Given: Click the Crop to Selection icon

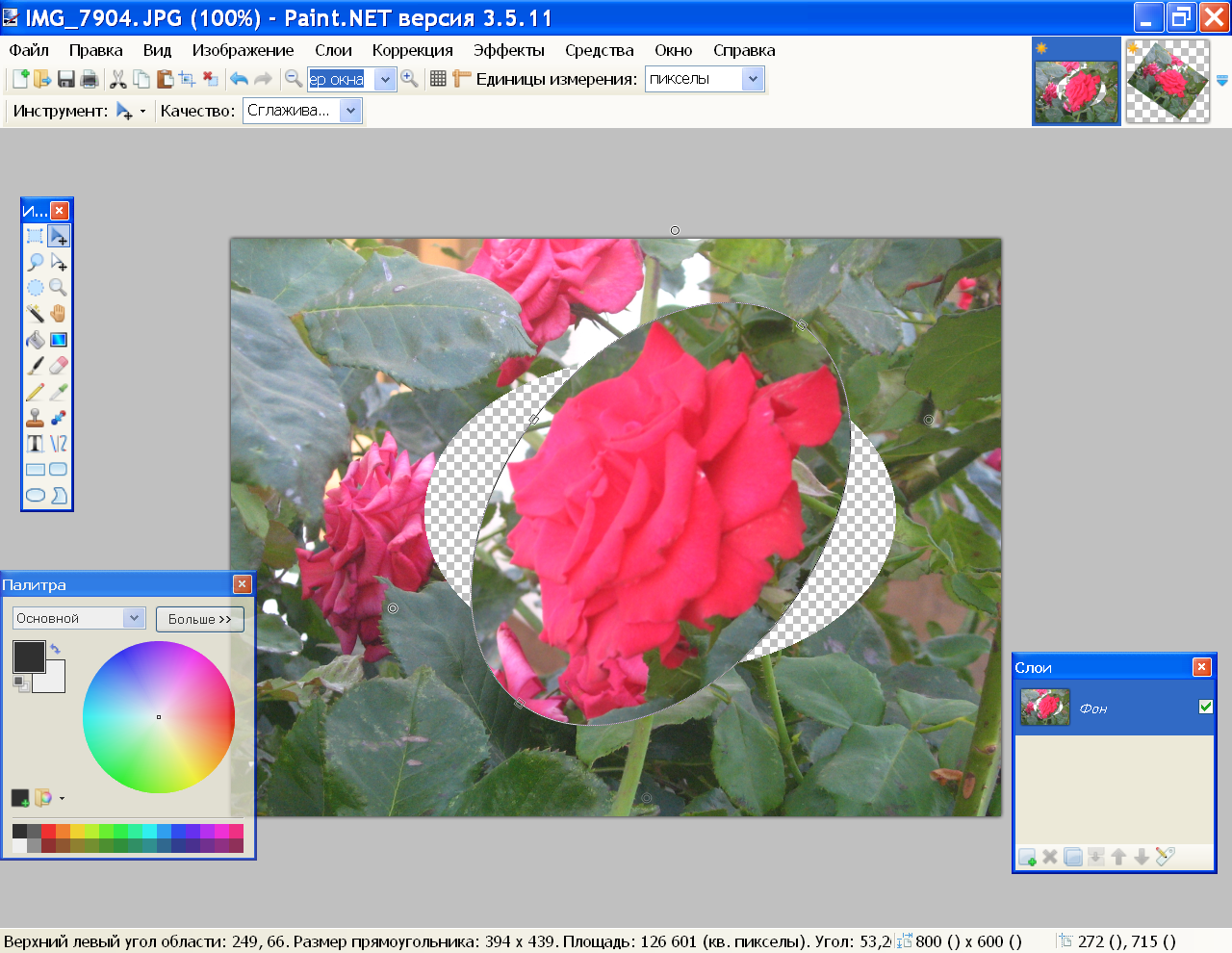Looking at the screenshot, I should [x=188, y=79].
